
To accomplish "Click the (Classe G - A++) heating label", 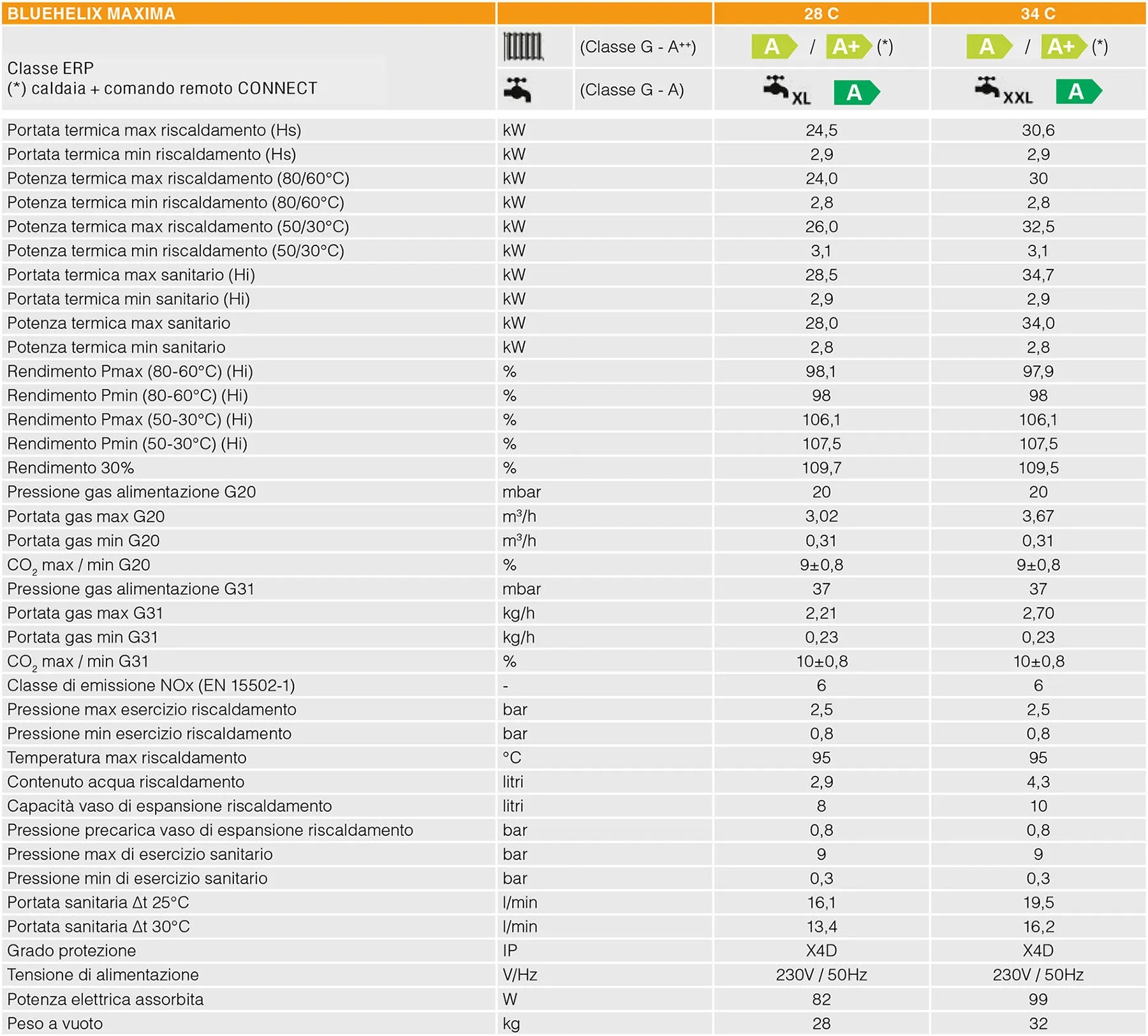I will 638,47.
